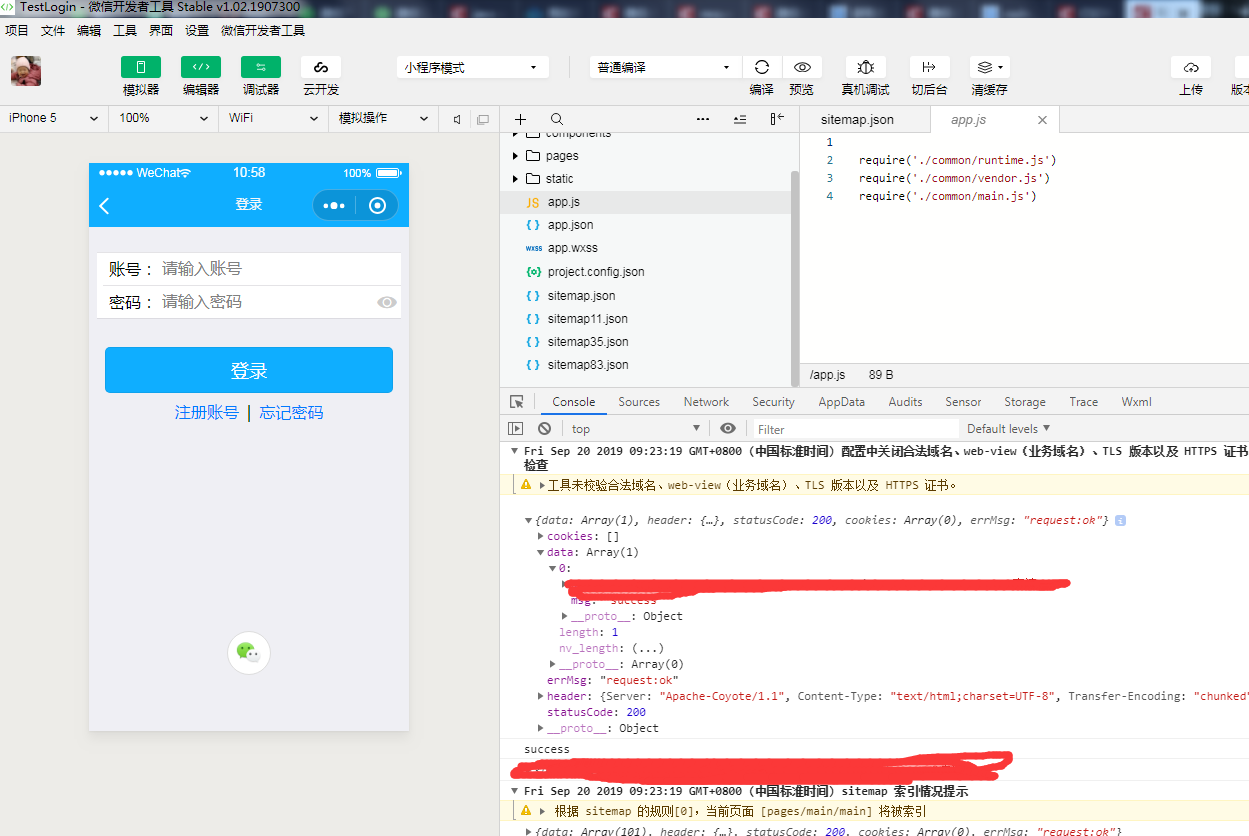Click the 切后台 switch background icon
The height and width of the screenshot is (836, 1249).
pyautogui.click(x=929, y=67)
